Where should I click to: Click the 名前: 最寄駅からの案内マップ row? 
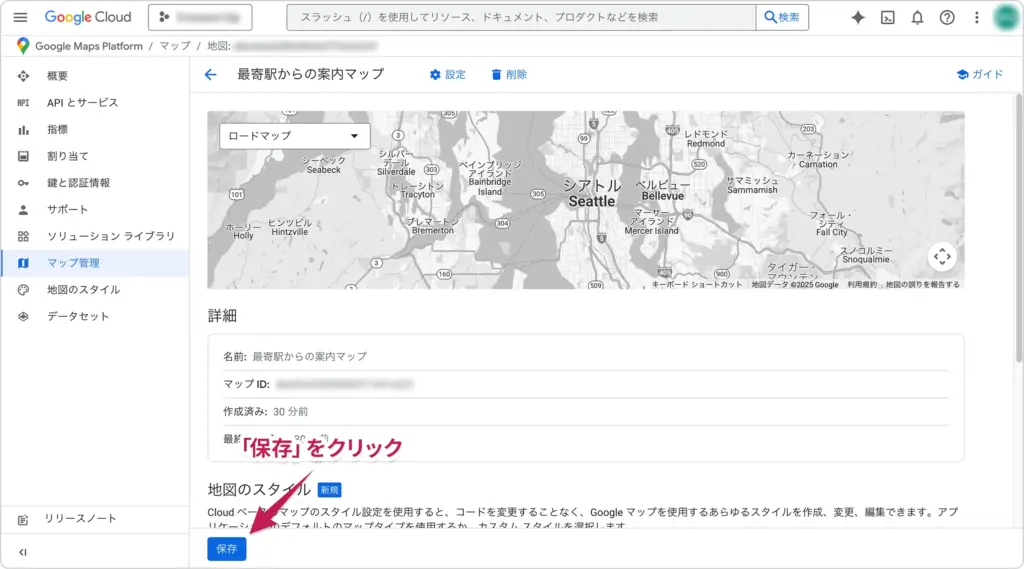point(585,357)
